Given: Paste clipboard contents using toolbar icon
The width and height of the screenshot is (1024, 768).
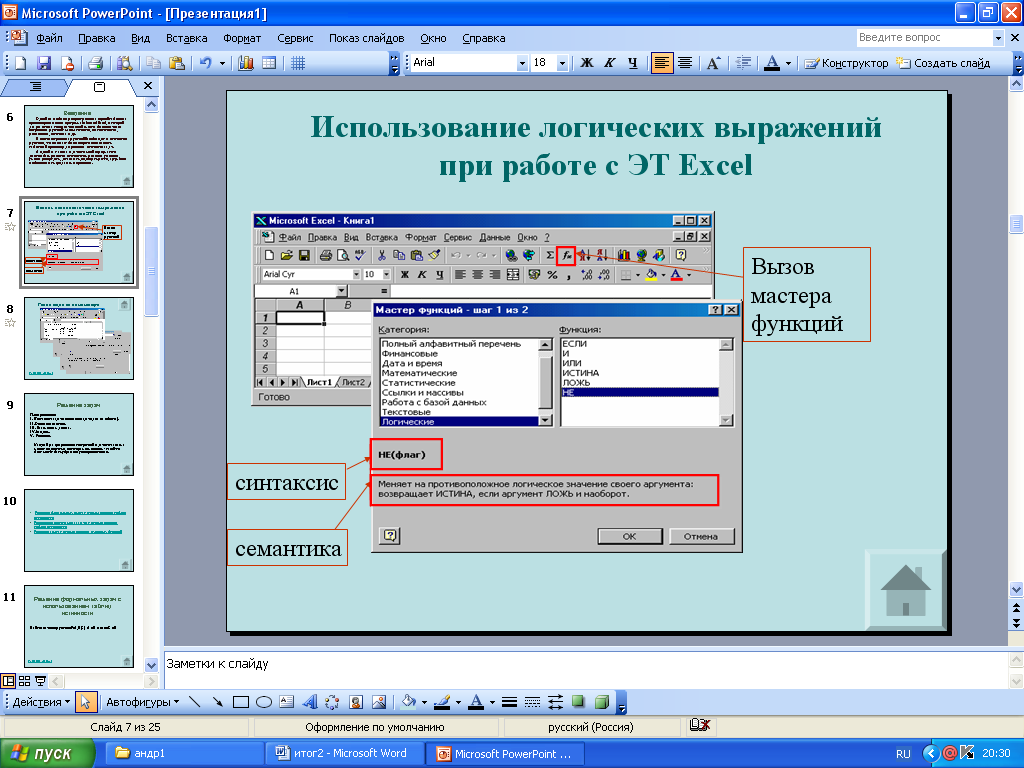Looking at the screenshot, I should coord(176,63).
